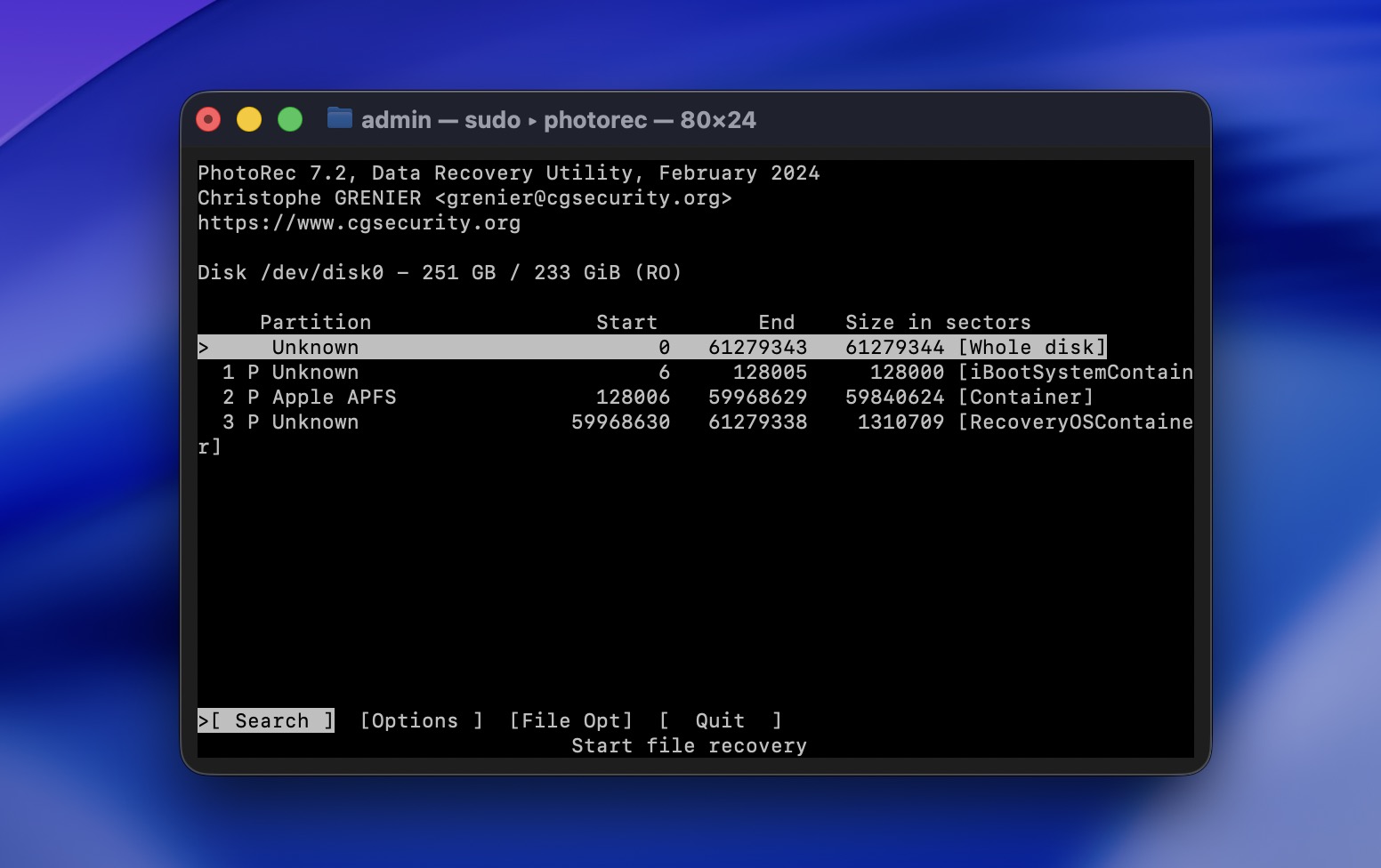
Task: Click the PhotoRec 7.2 version header line
Action: (508, 173)
